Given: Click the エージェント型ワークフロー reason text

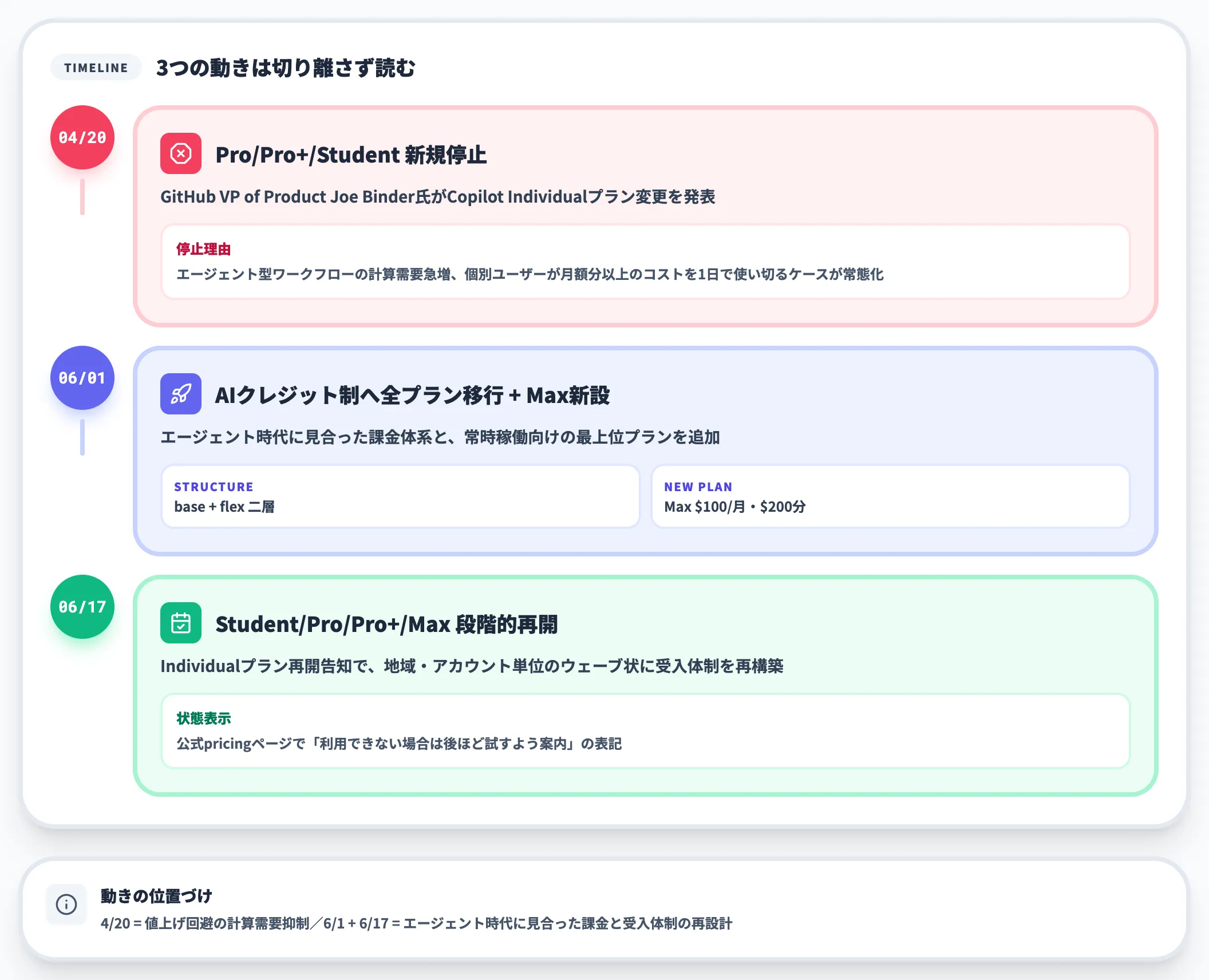Looking at the screenshot, I should point(530,274).
